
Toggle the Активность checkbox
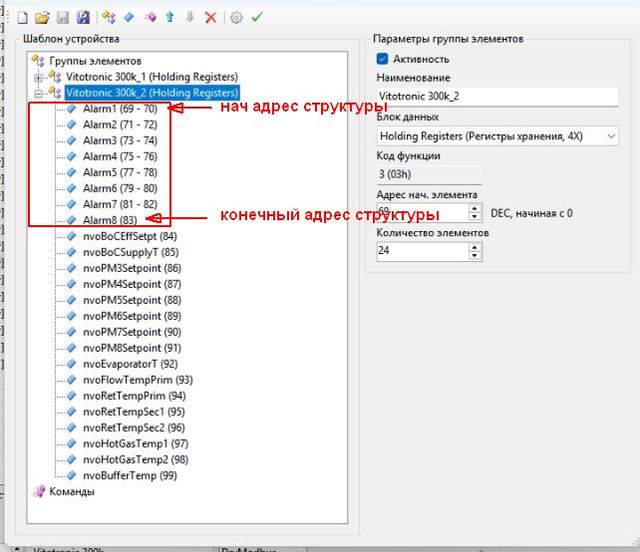[x=382, y=59]
